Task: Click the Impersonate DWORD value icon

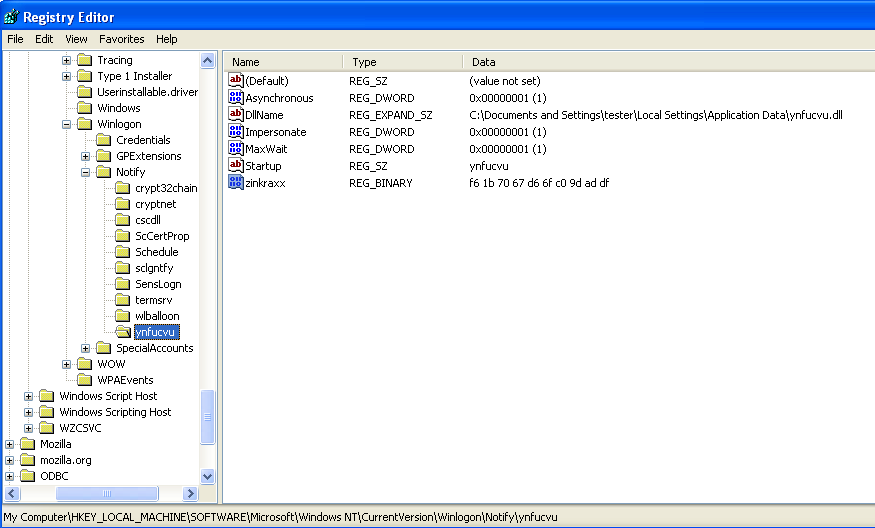Action: (236, 132)
